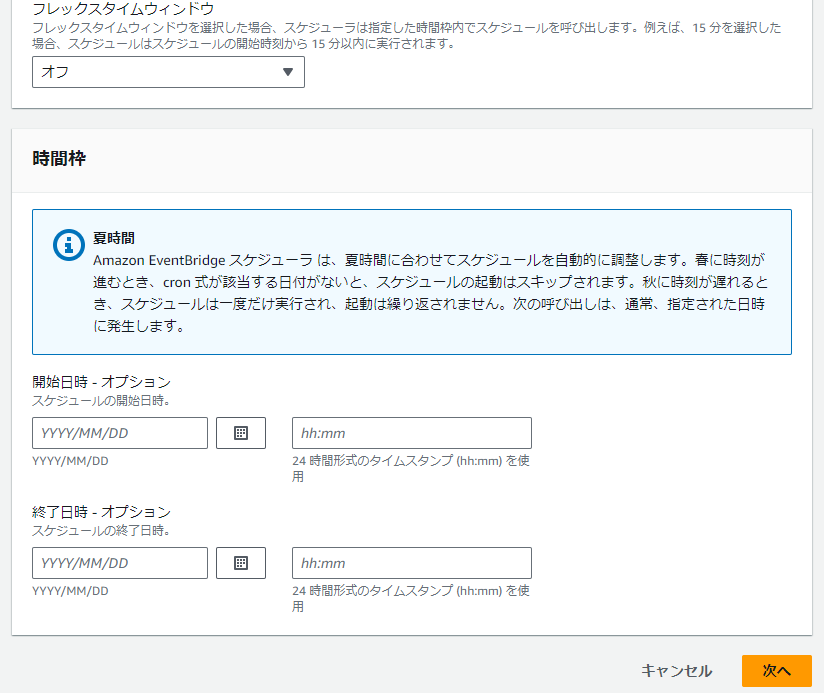The height and width of the screenshot is (693, 824).
Task: Click the スケジュールの終了日時 description text
Action: (101, 530)
